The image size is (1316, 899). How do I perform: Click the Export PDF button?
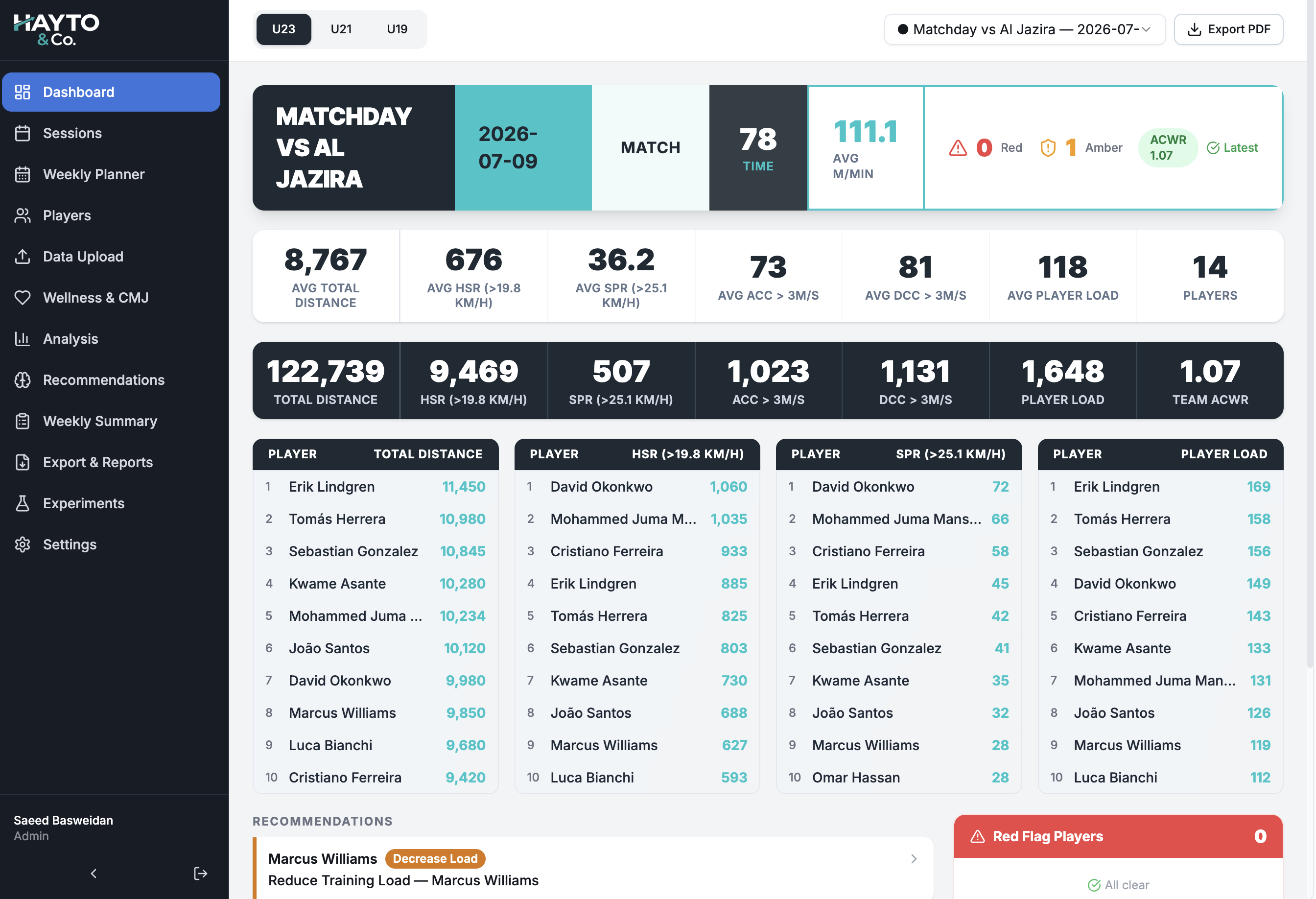[1228, 29]
